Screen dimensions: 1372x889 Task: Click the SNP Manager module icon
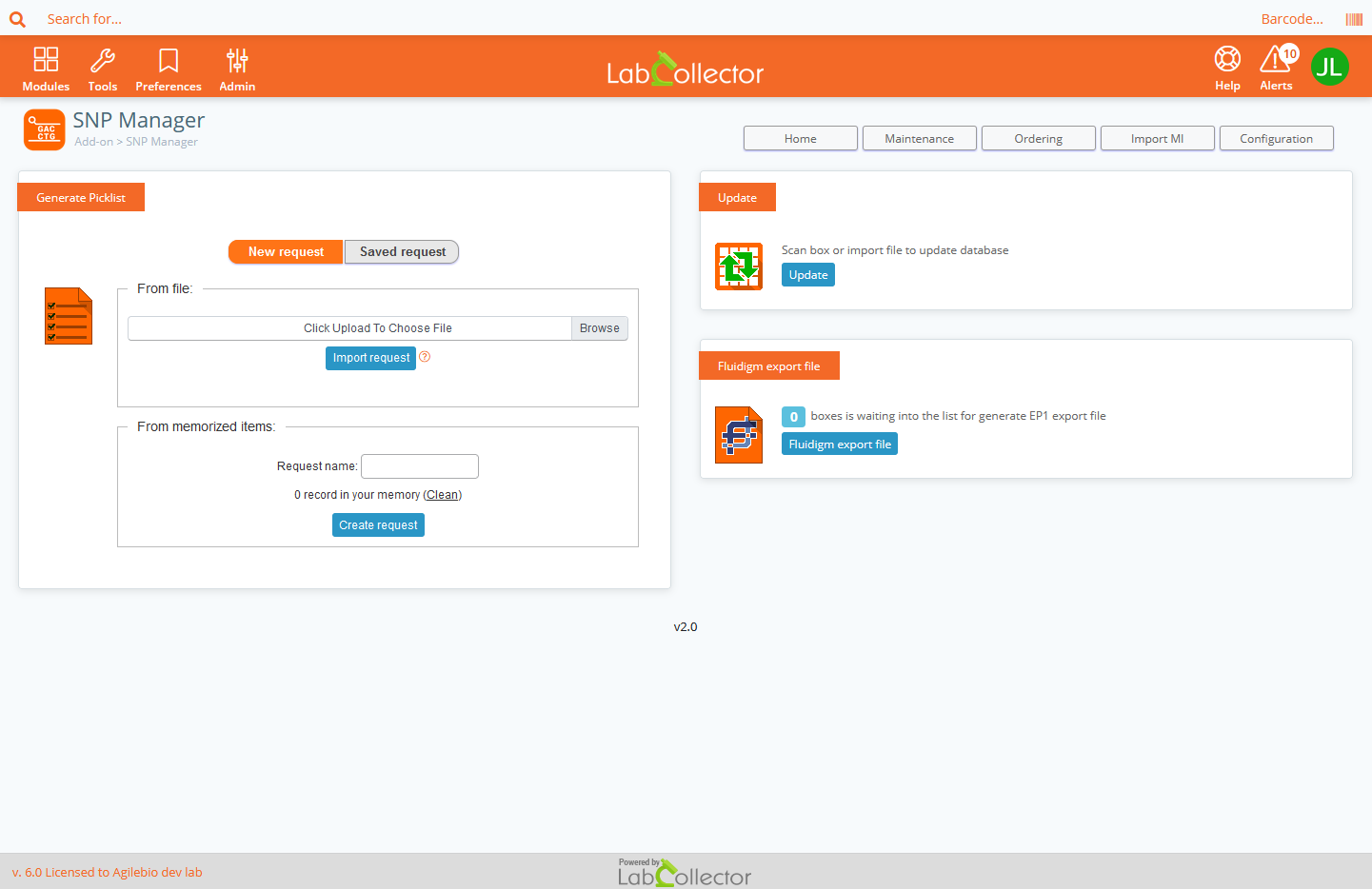pos(44,130)
